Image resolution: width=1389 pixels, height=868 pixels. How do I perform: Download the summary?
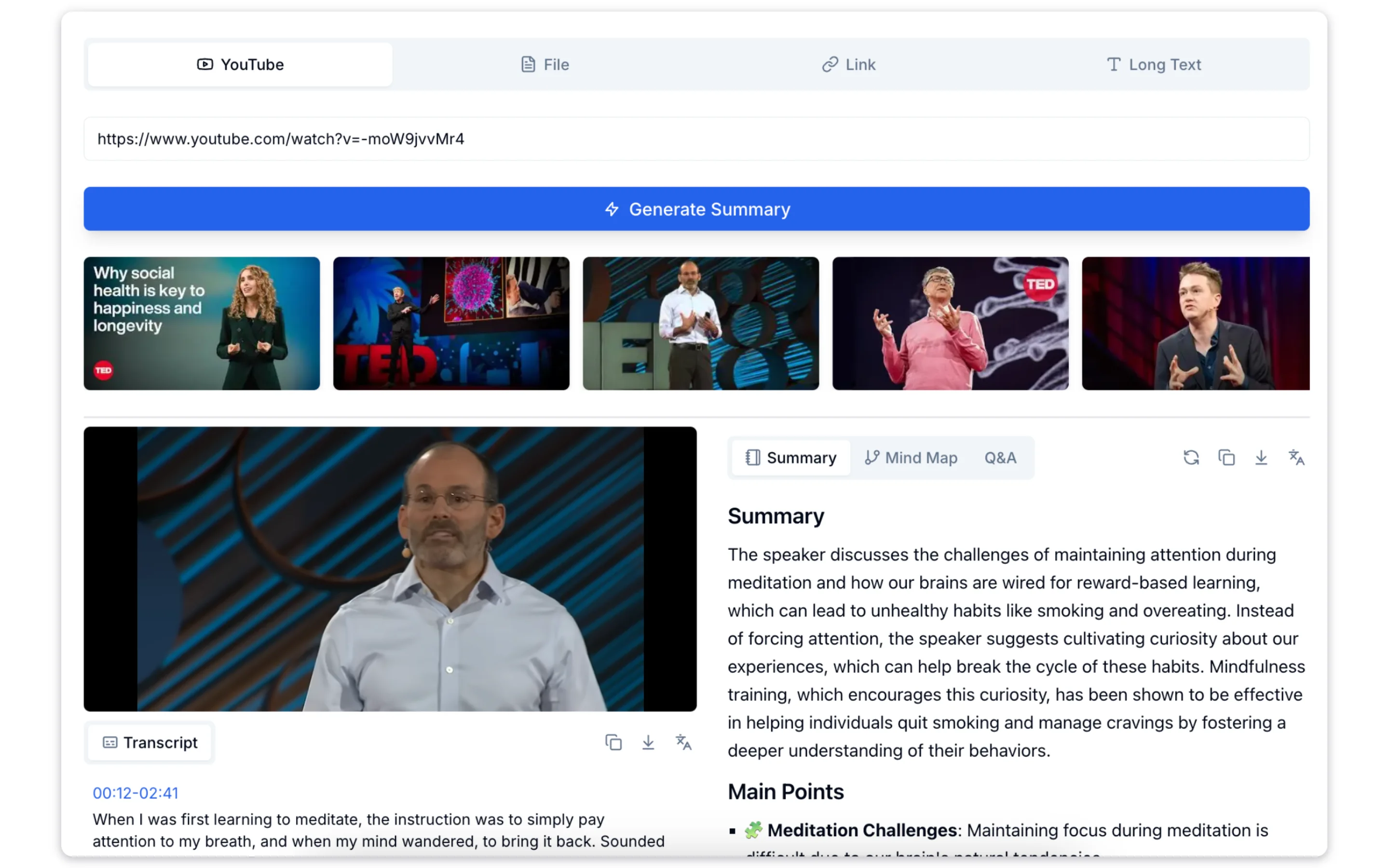1261,458
